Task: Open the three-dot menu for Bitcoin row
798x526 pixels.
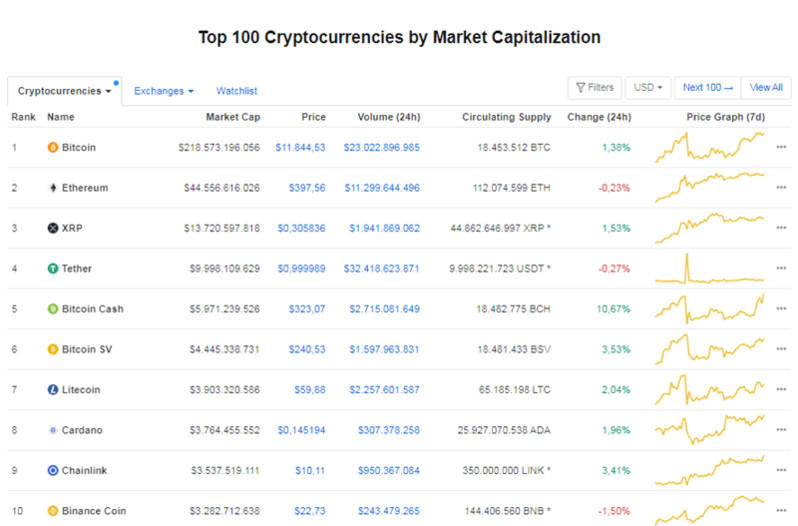Action: coord(781,148)
